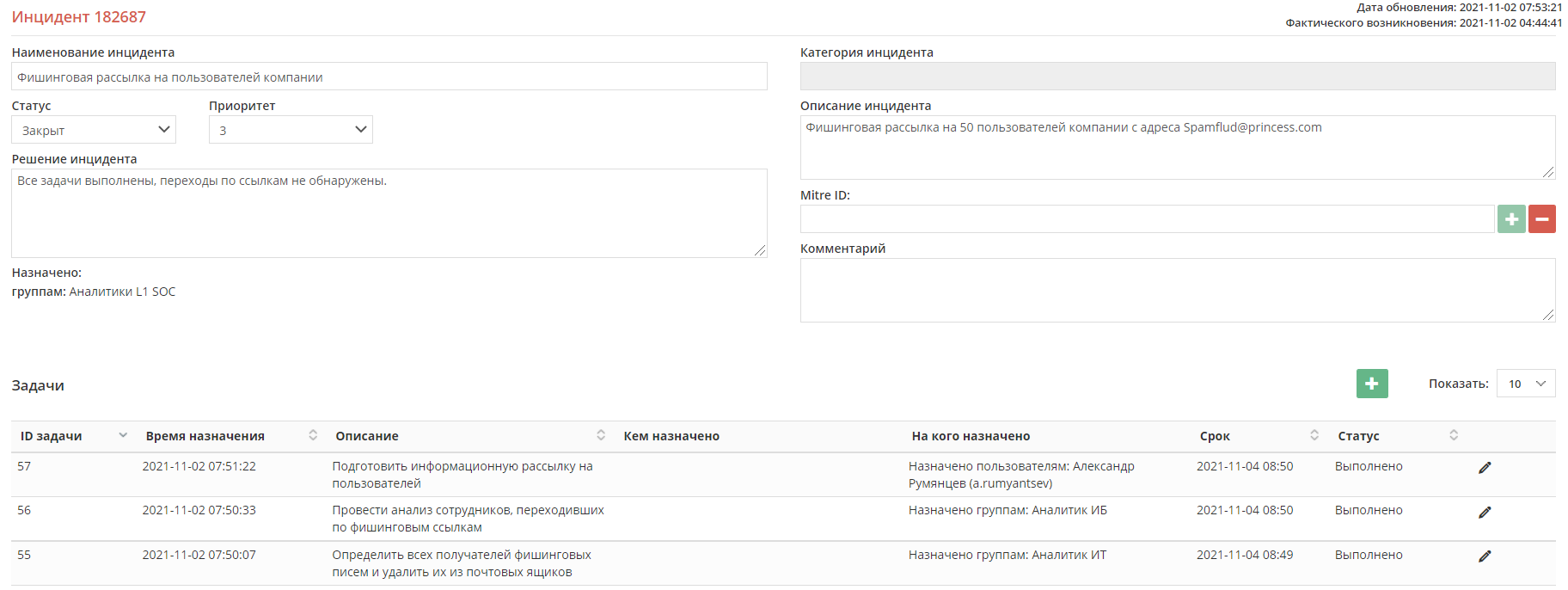Click the Комментарий textarea
The image size is (1568, 590).
pos(1177,290)
